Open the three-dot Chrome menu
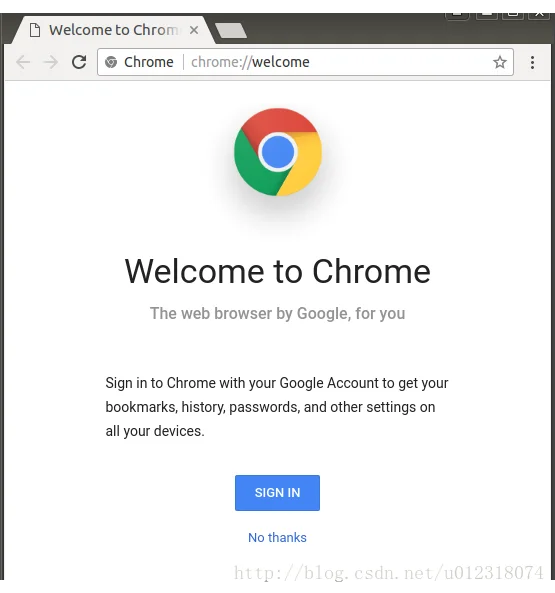 pyautogui.click(x=532, y=62)
